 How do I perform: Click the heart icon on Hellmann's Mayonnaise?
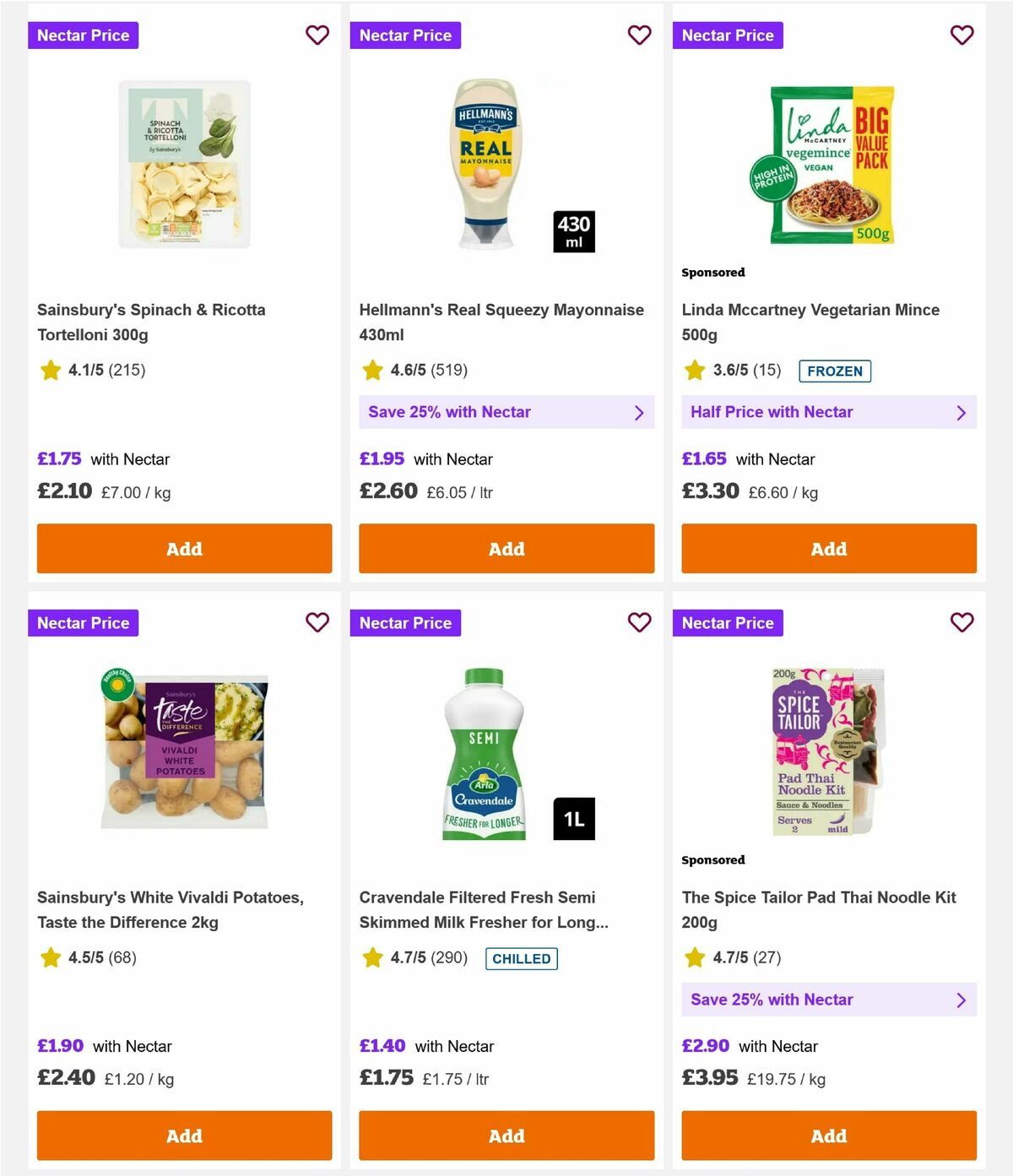pyautogui.click(x=639, y=35)
